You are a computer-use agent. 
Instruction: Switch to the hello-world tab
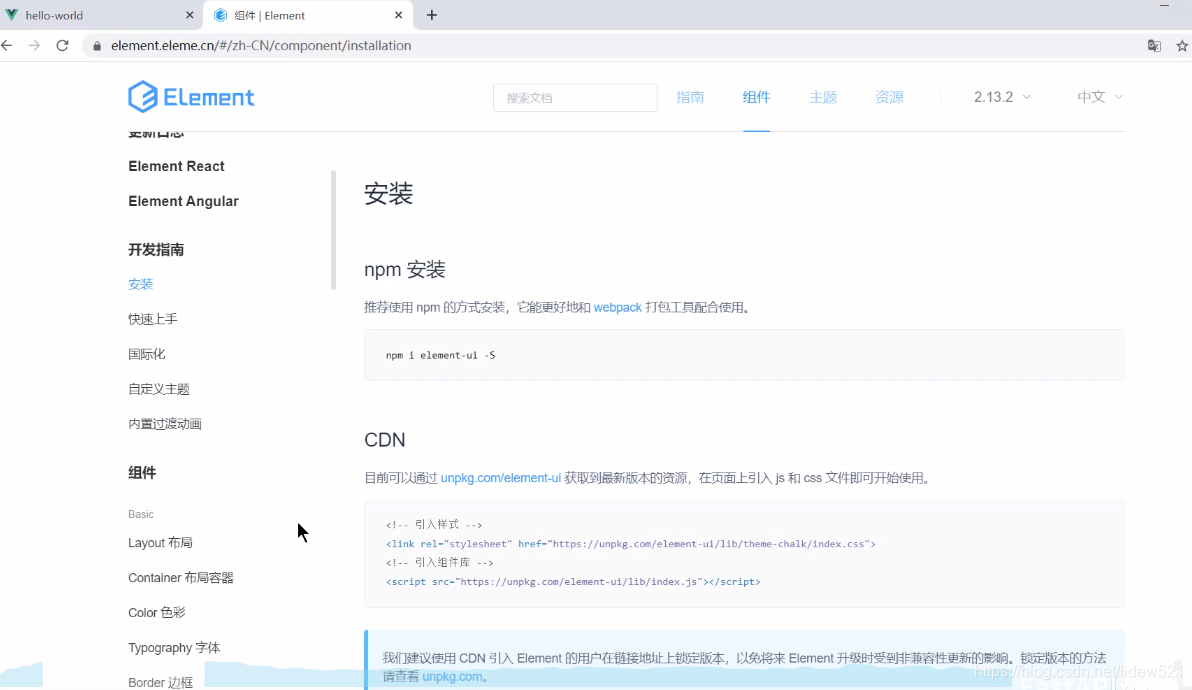pos(99,15)
